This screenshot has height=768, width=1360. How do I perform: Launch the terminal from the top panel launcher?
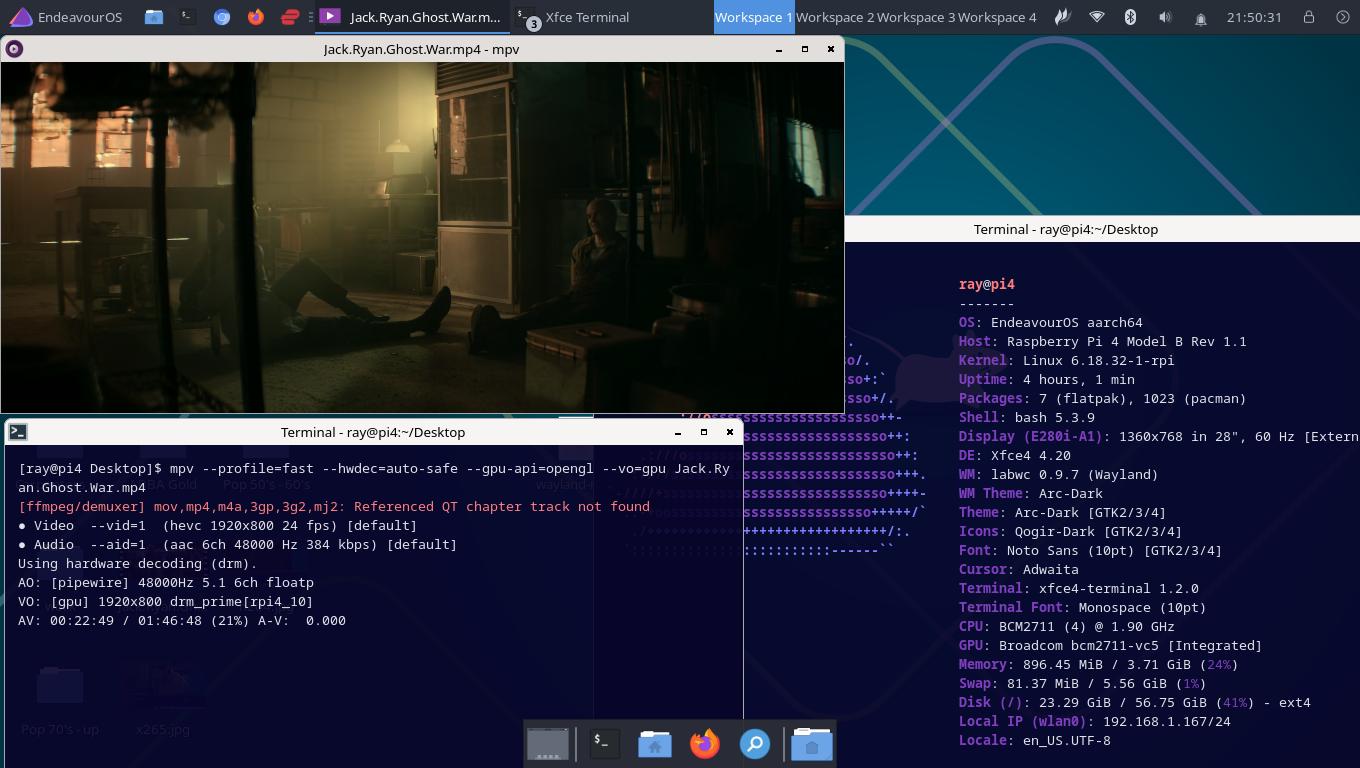pos(187,17)
